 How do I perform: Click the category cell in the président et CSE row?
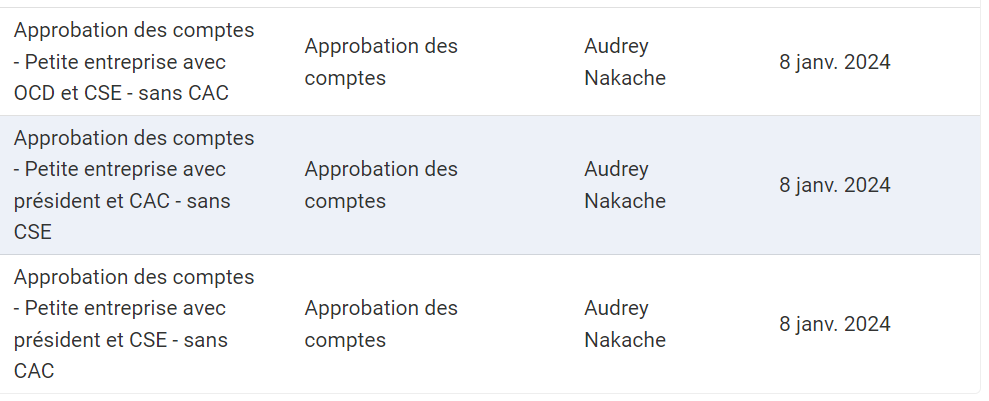pyautogui.click(x=381, y=324)
